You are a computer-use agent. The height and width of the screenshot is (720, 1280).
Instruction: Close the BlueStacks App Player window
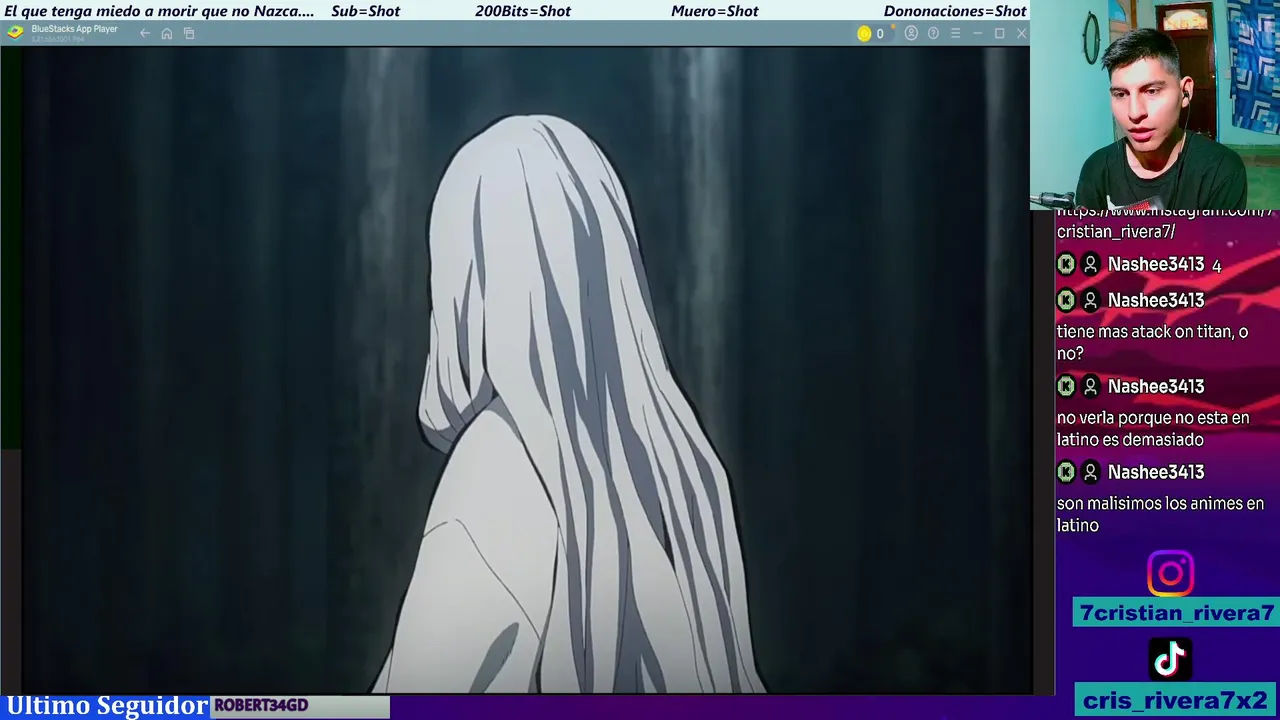coord(1021,34)
